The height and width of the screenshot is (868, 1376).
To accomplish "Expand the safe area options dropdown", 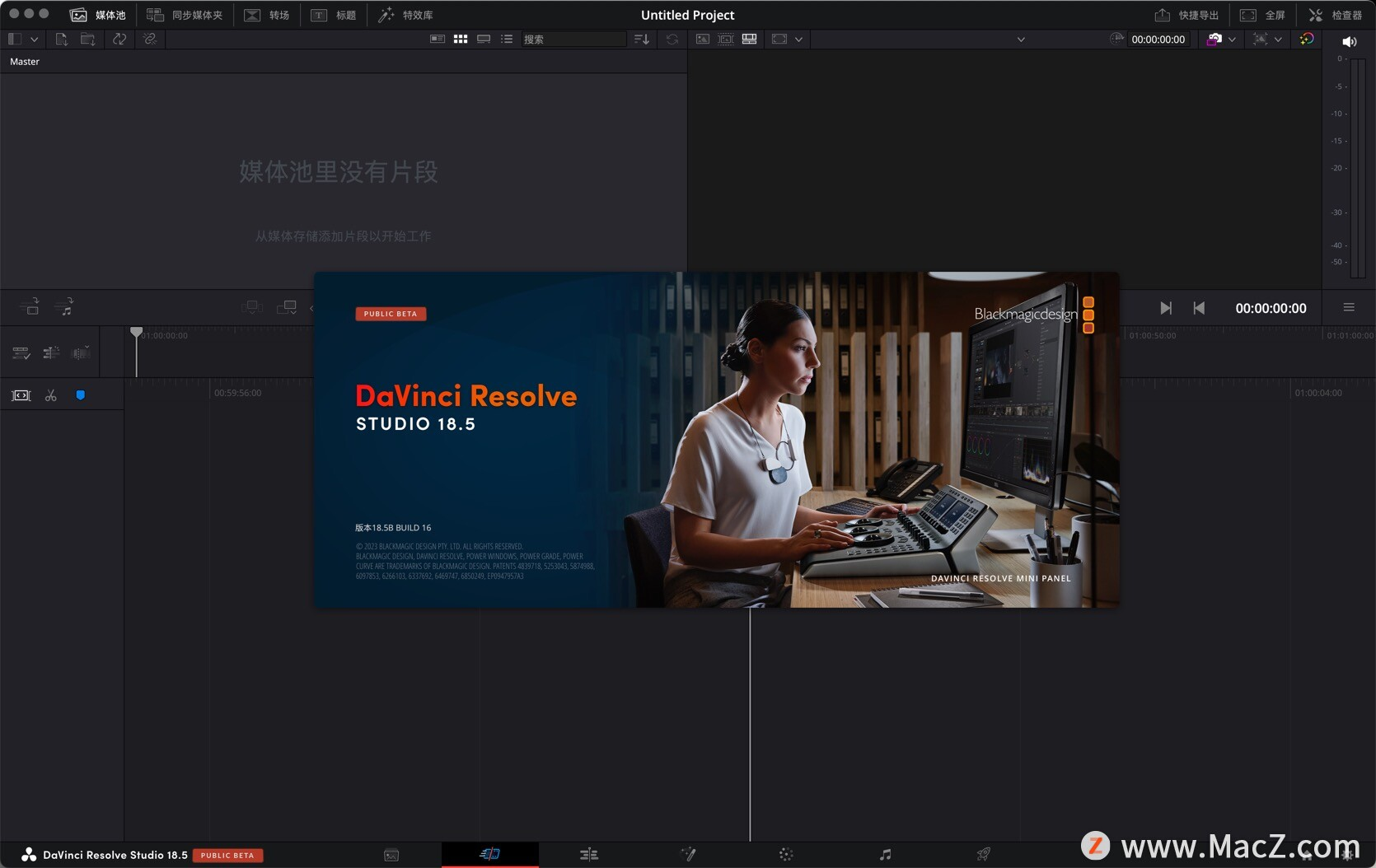I will (798, 39).
